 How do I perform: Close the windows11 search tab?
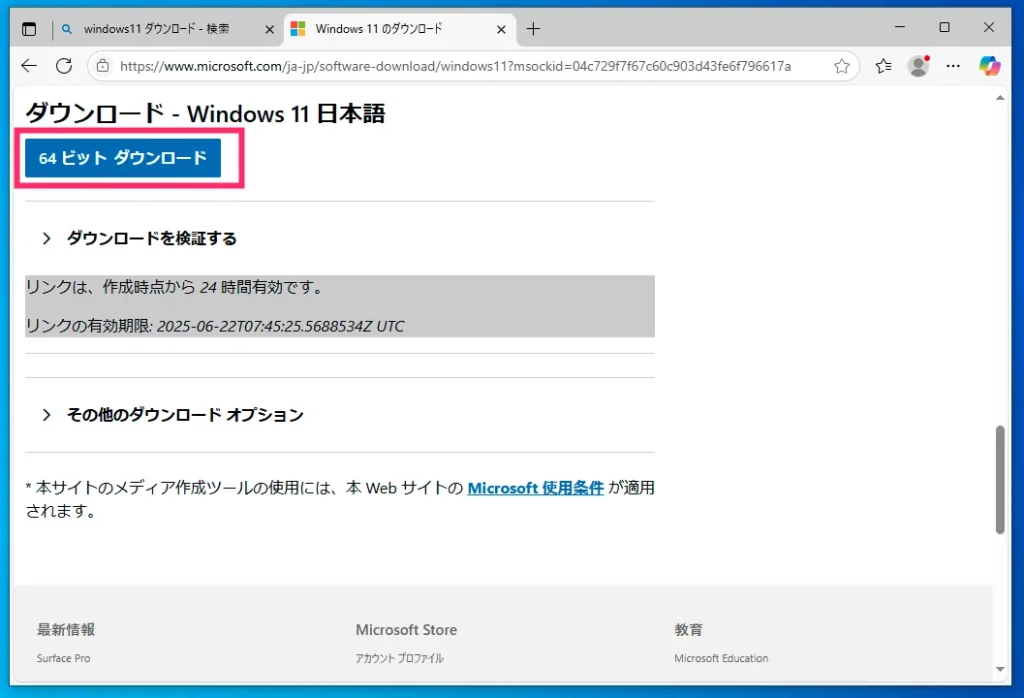pyautogui.click(x=269, y=29)
